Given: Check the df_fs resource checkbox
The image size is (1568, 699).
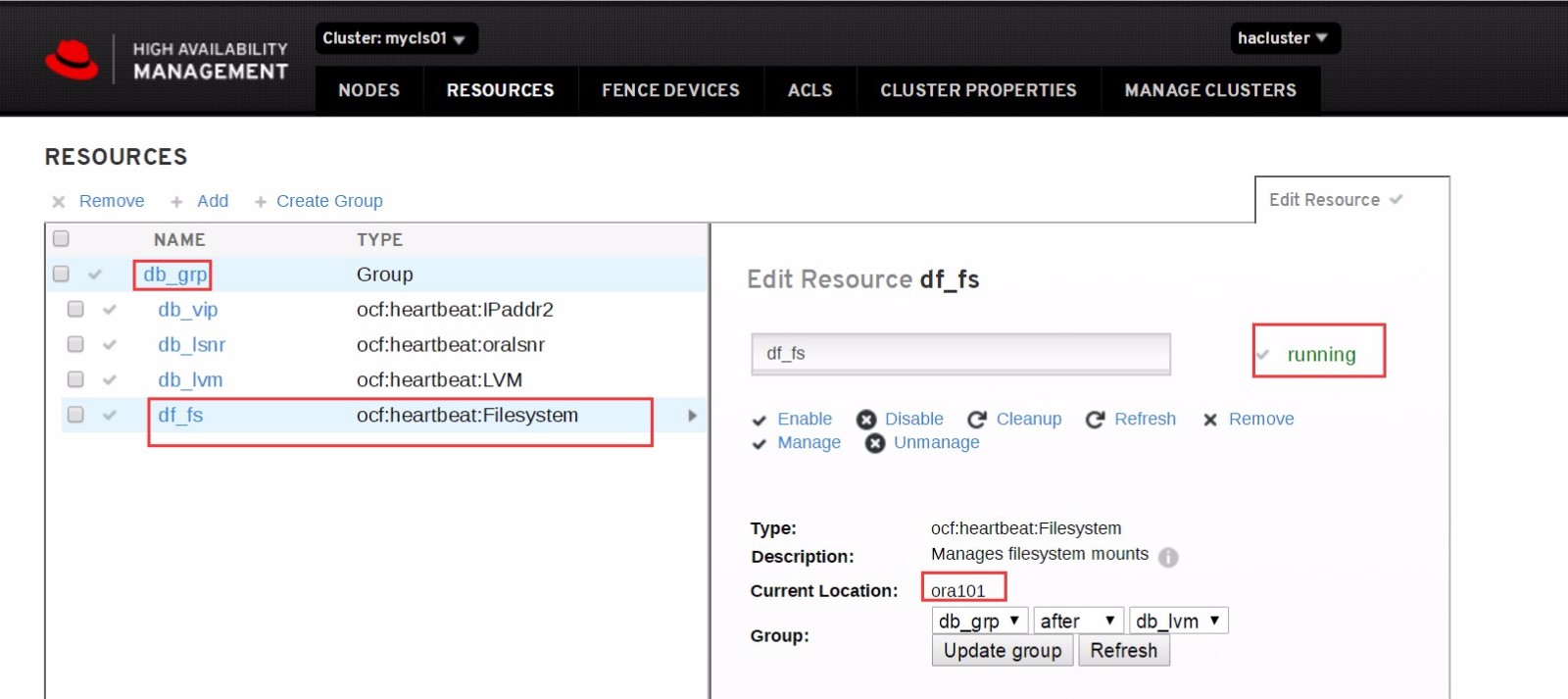Looking at the screenshot, I should point(75,415).
